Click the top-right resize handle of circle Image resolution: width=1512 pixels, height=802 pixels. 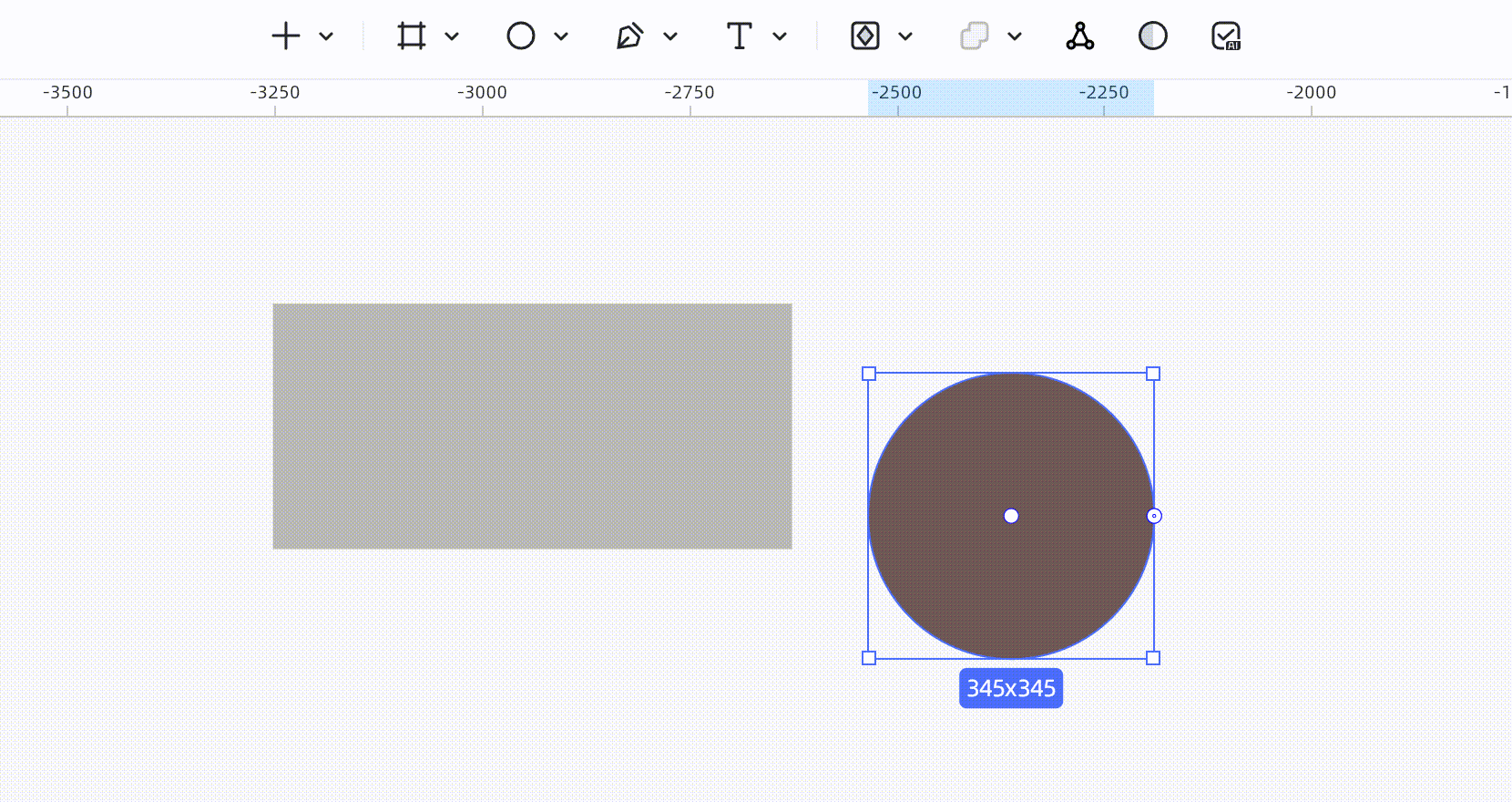[x=1153, y=374]
